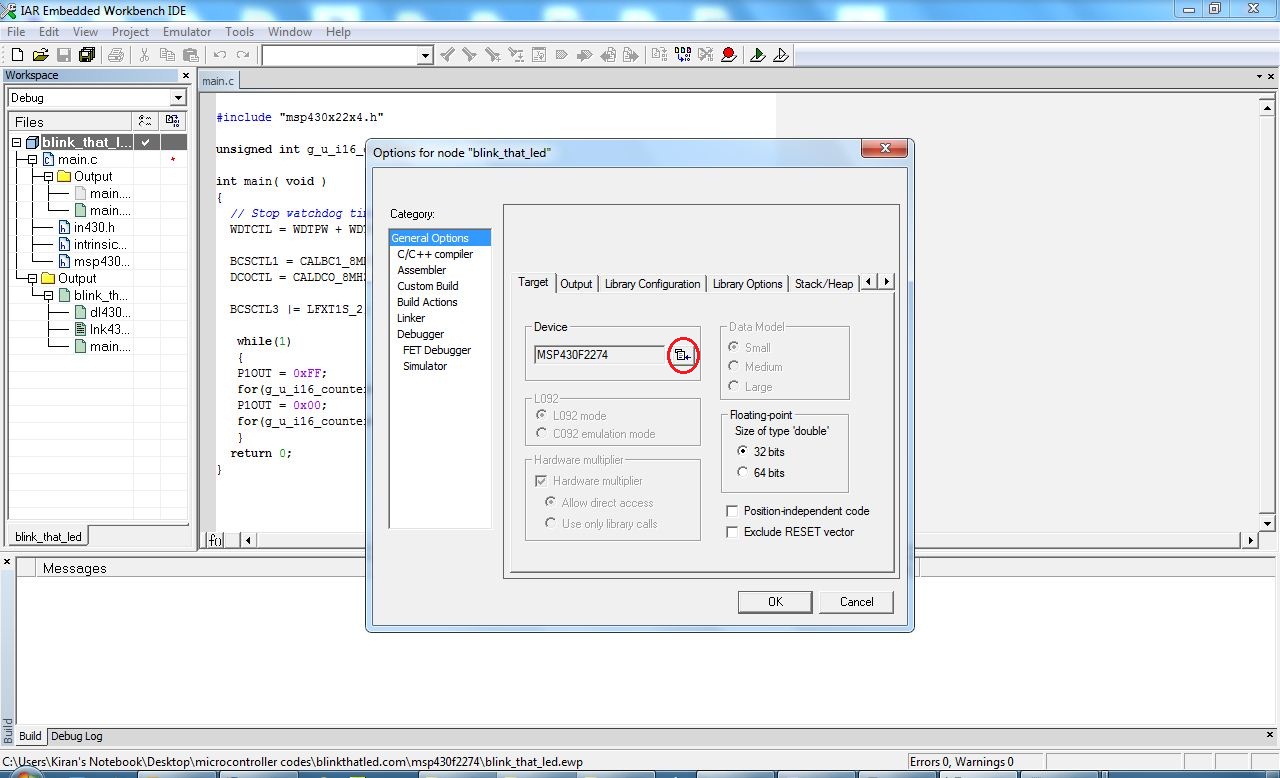1280x778 pixels.
Task: Open the Tools menu
Action: point(239,32)
